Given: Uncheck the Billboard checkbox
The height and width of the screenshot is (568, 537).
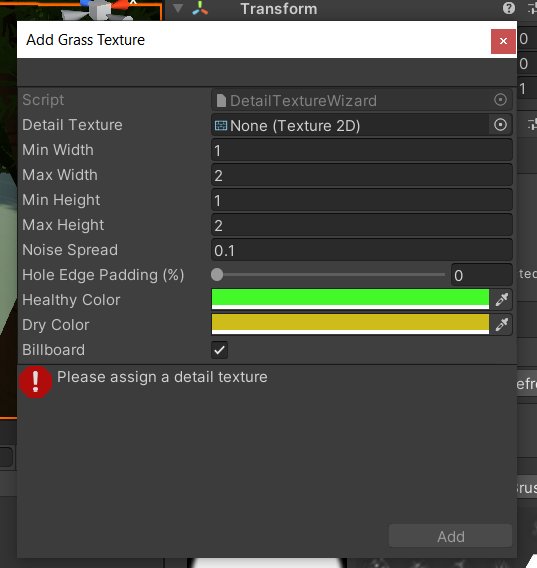Looking at the screenshot, I should tap(219, 350).
